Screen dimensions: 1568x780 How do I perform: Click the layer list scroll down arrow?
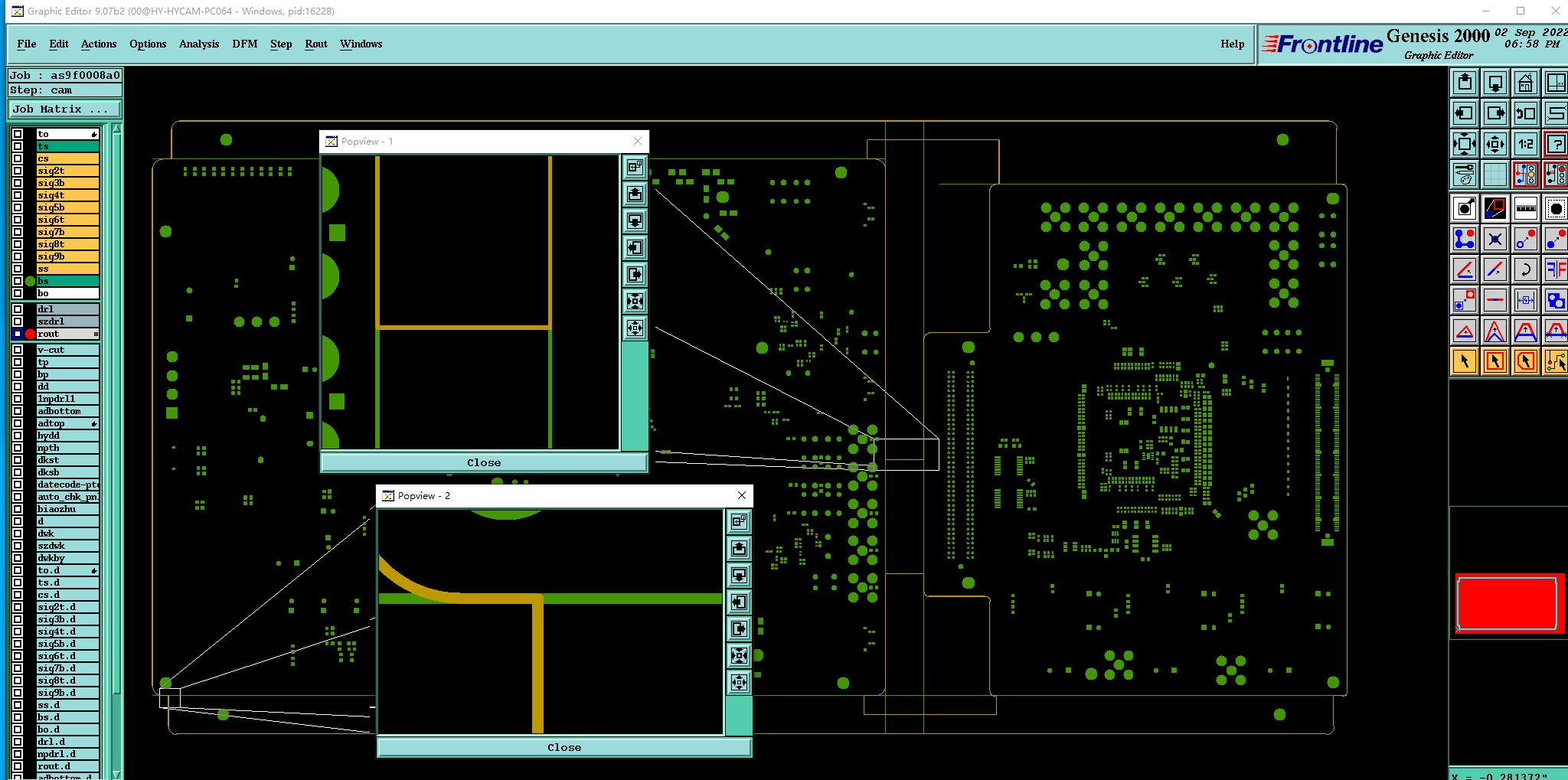[x=116, y=774]
